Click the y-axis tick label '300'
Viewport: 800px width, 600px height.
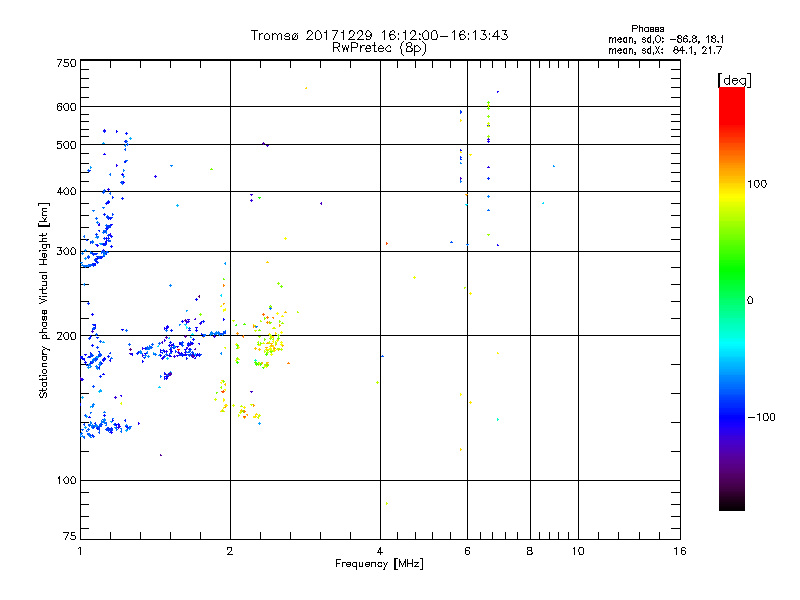66,252
